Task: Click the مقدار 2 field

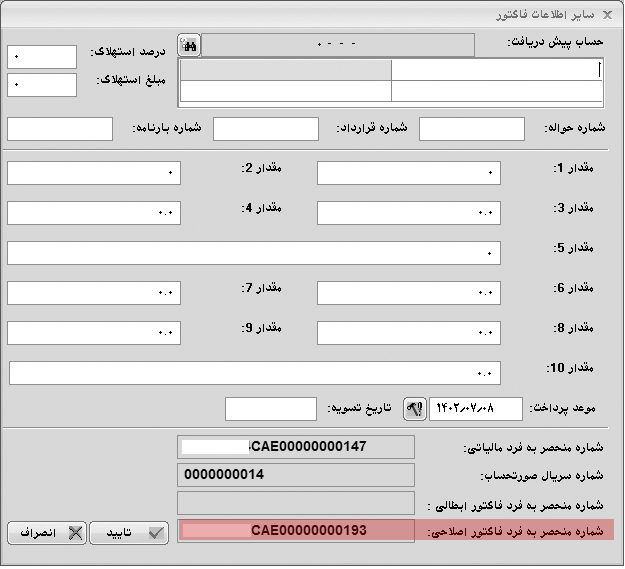Action: pos(94,173)
